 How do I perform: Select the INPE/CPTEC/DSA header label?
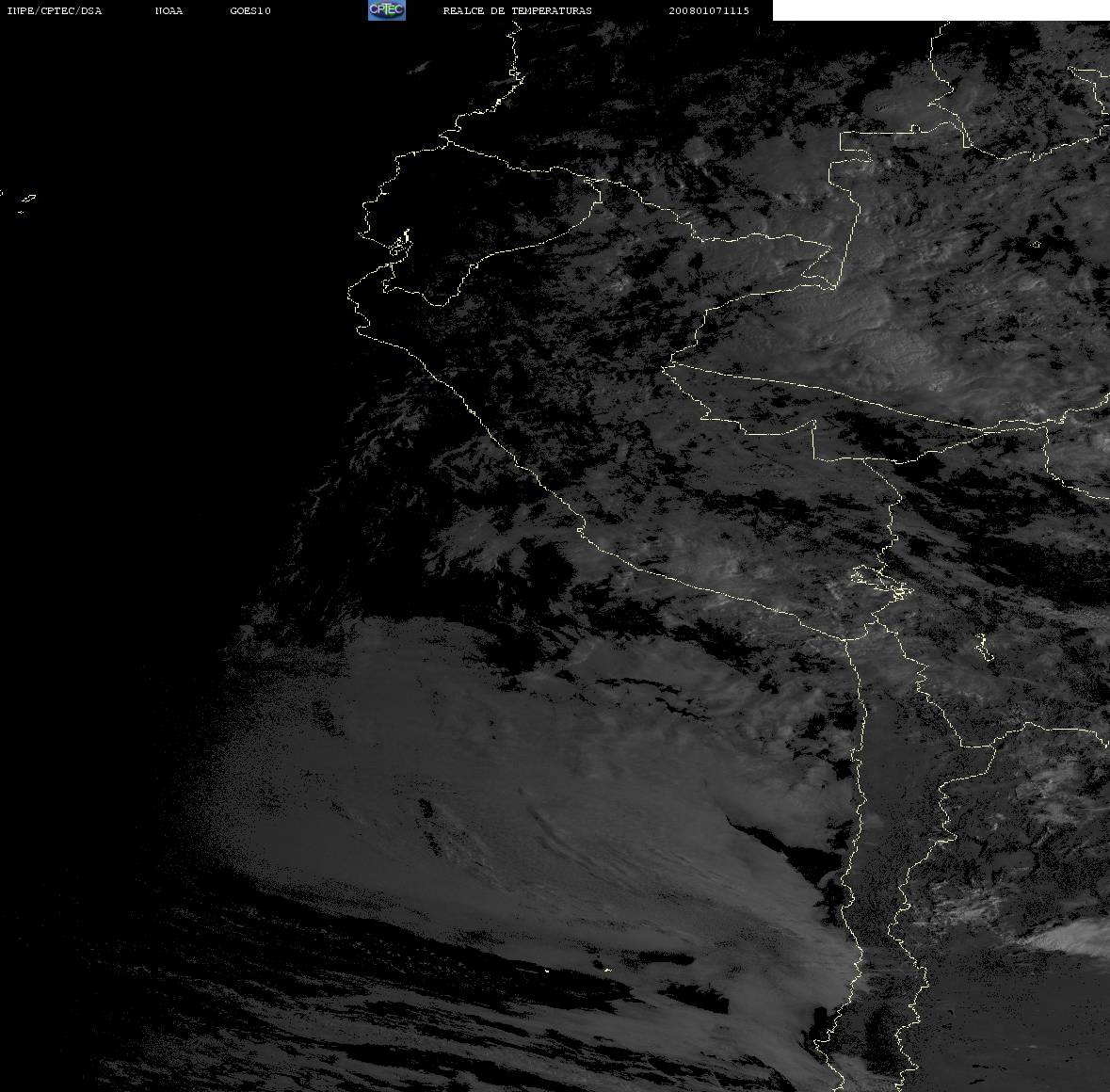click(54, 10)
